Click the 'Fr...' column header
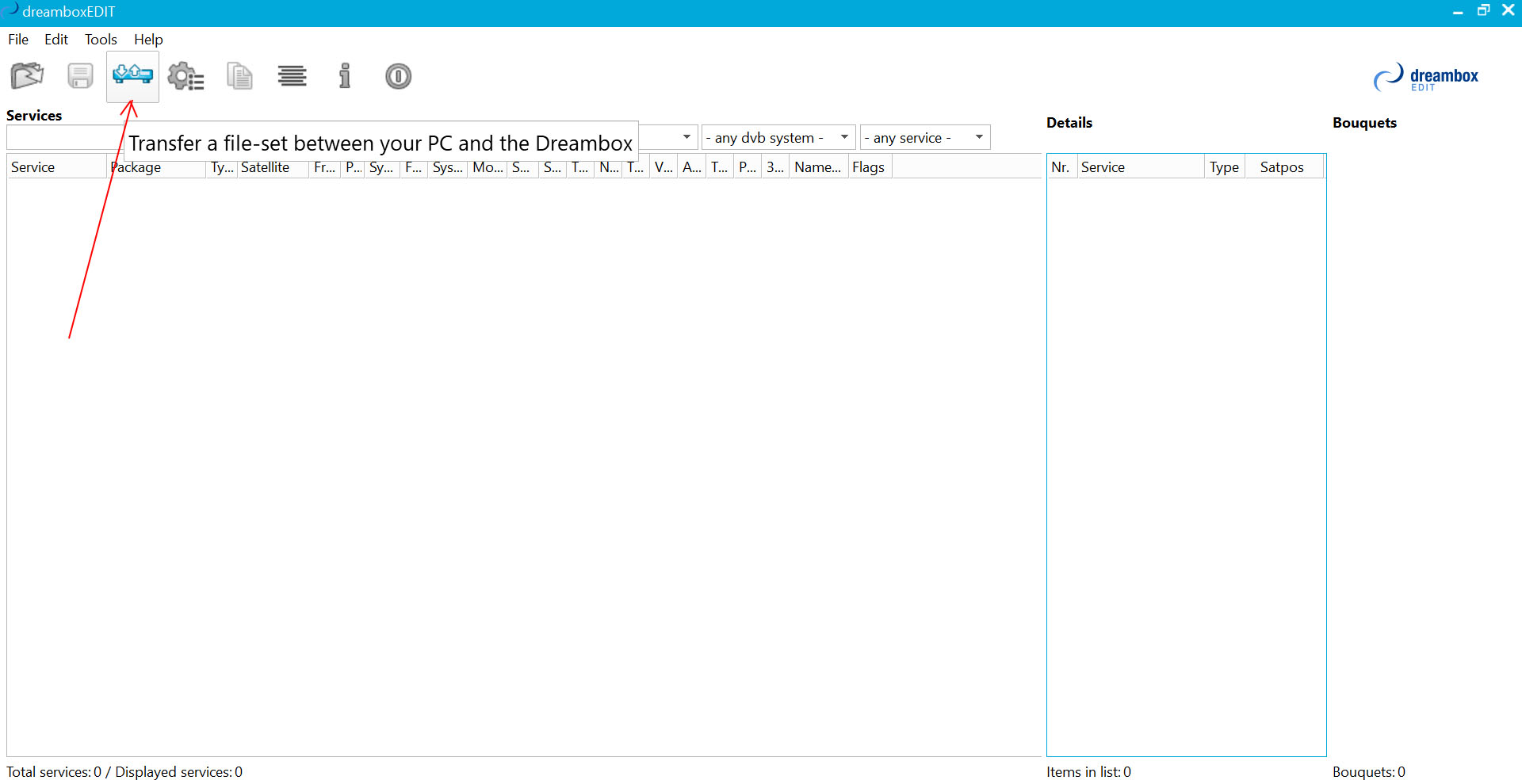This screenshot has height=784, width=1522. 325,167
